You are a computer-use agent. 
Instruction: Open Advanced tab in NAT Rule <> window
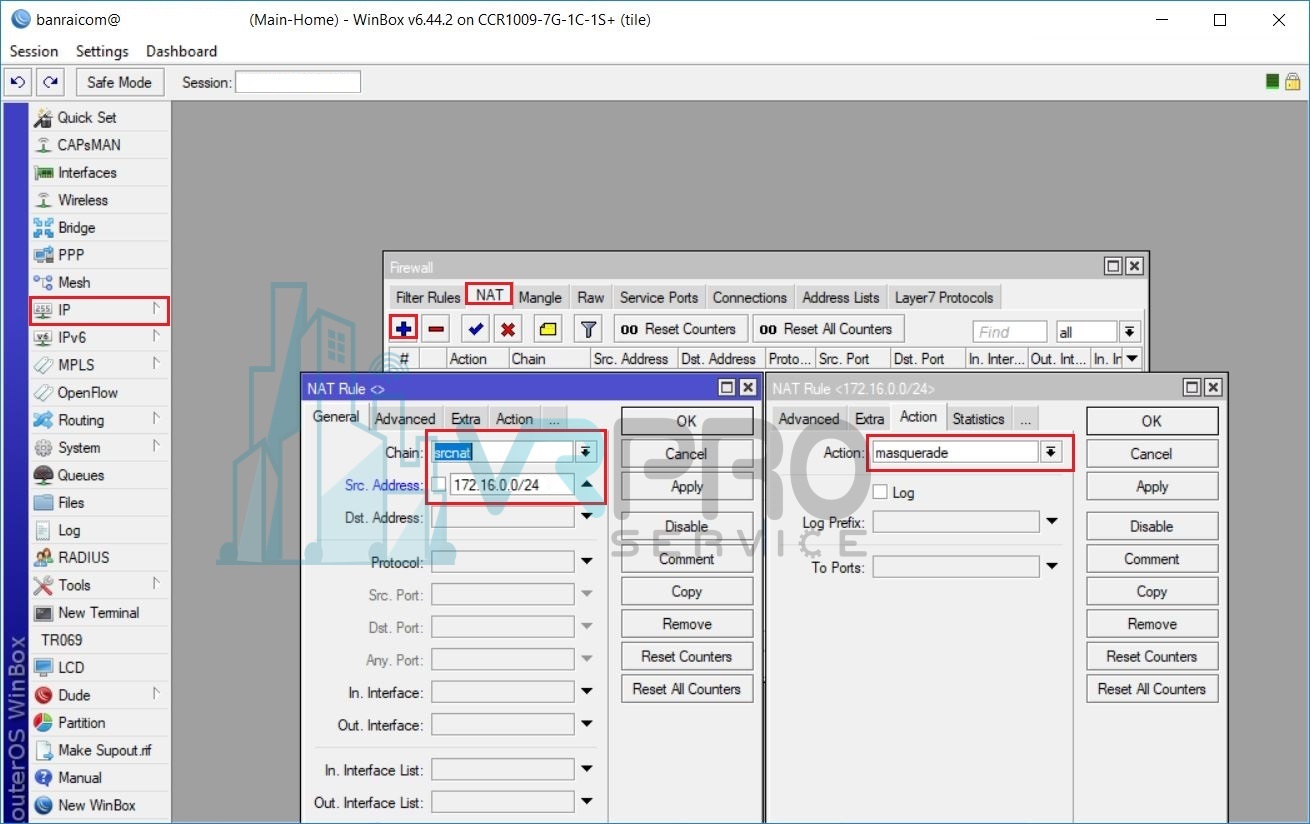point(405,419)
